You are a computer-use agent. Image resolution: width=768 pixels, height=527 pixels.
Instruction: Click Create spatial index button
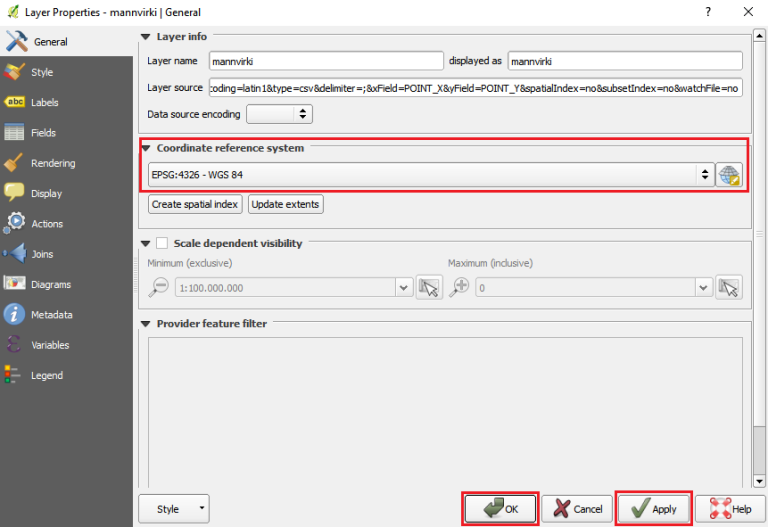click(x=195, y=204)
